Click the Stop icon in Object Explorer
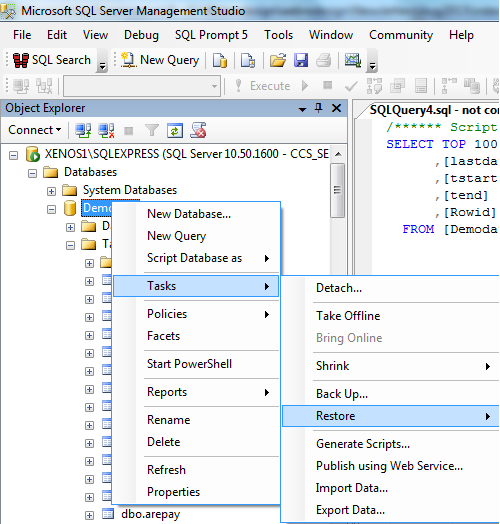The image size is (500, 524). click(x=129, y=130)
